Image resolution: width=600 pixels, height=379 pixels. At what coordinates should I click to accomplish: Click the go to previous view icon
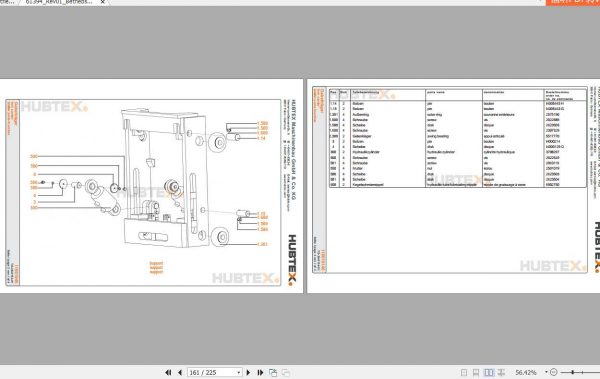click(273, 372)
